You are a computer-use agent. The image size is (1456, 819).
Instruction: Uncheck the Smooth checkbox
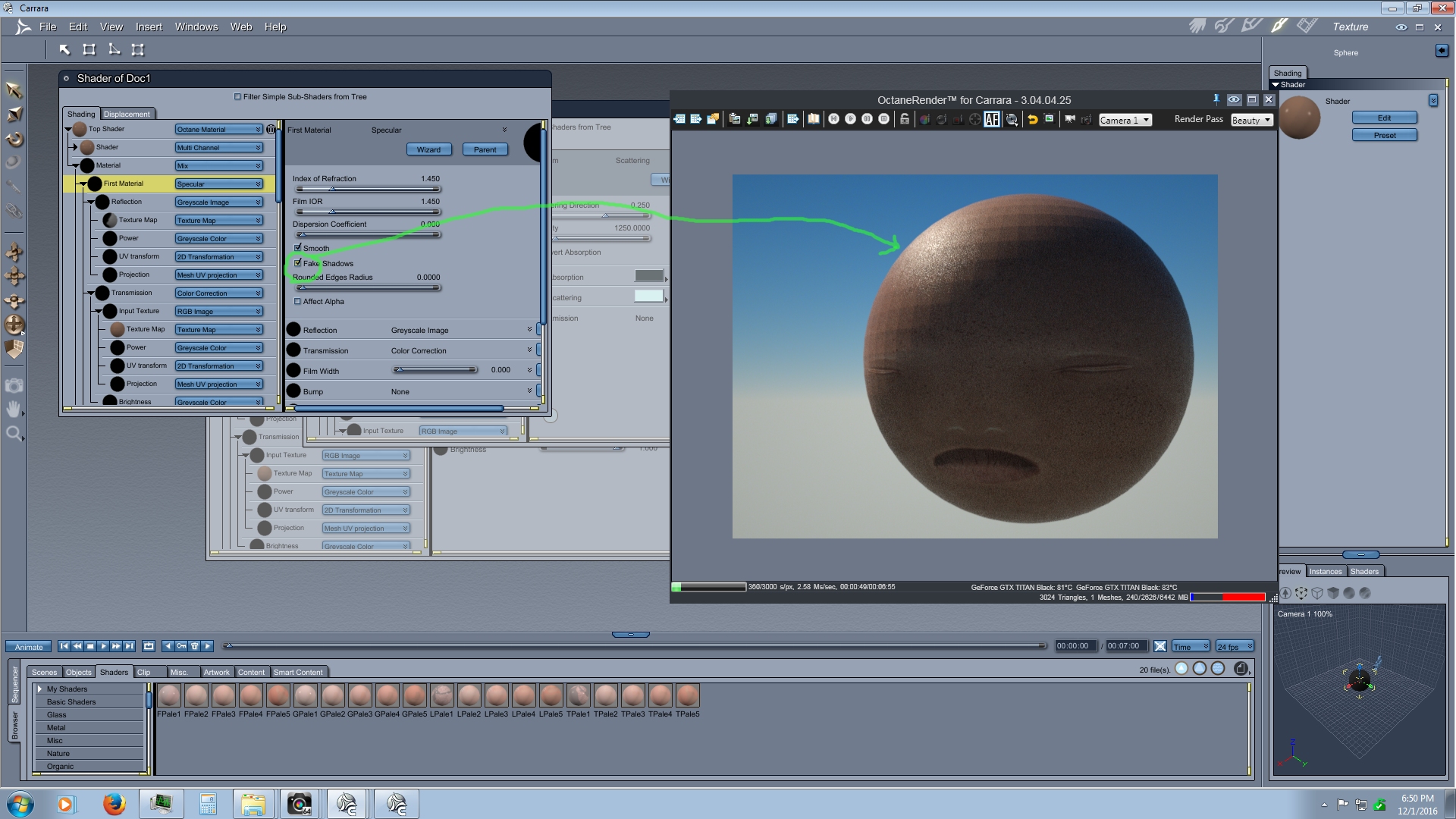click(298, 248)
